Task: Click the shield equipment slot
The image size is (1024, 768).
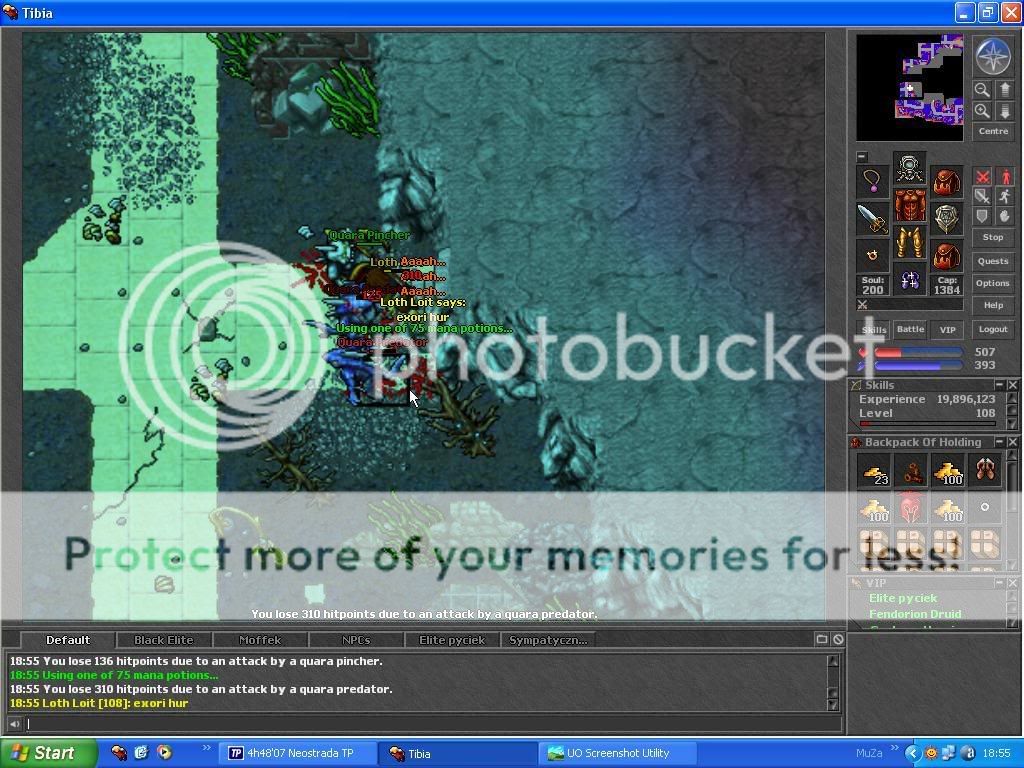Action: coord(946,219)
